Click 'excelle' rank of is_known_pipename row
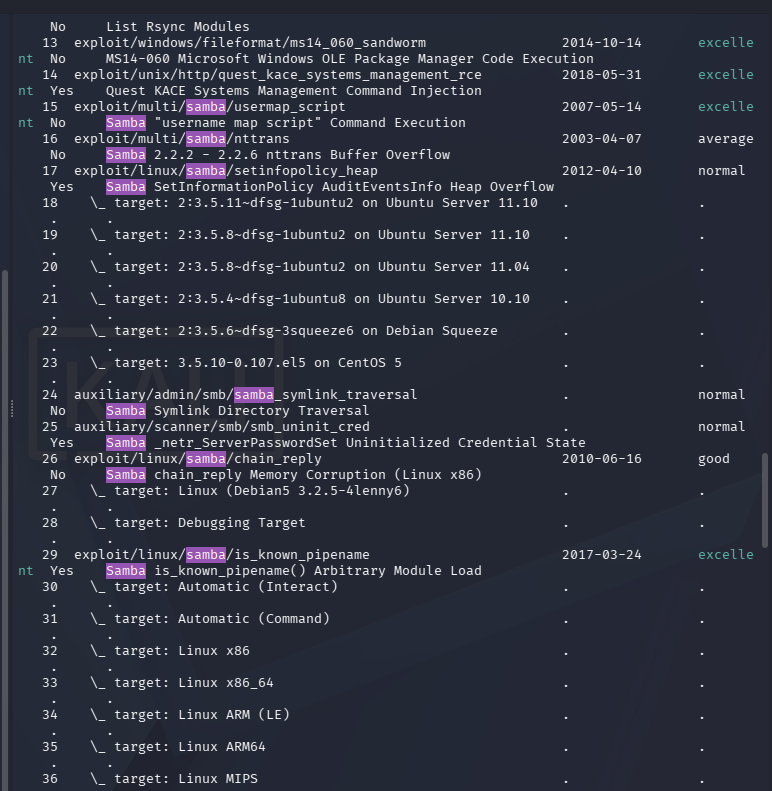The height and width of the screenshot is (791, 772). point(726,554)
